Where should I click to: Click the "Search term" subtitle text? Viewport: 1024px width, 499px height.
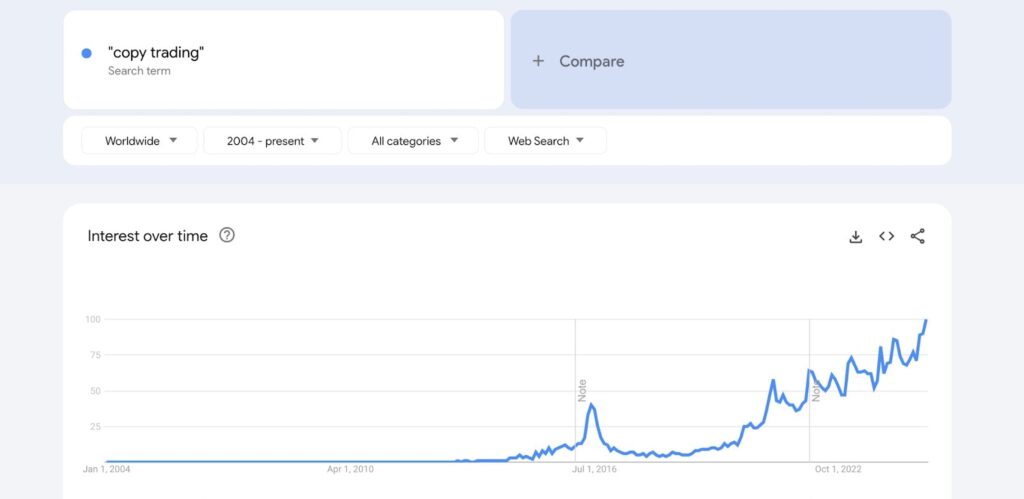click(139, 71)
